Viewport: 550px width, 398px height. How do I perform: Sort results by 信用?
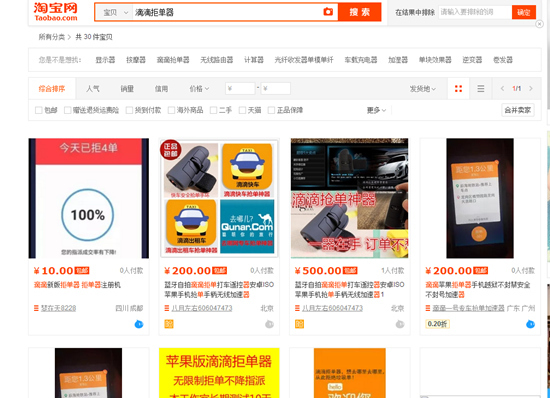pos(161,89)
